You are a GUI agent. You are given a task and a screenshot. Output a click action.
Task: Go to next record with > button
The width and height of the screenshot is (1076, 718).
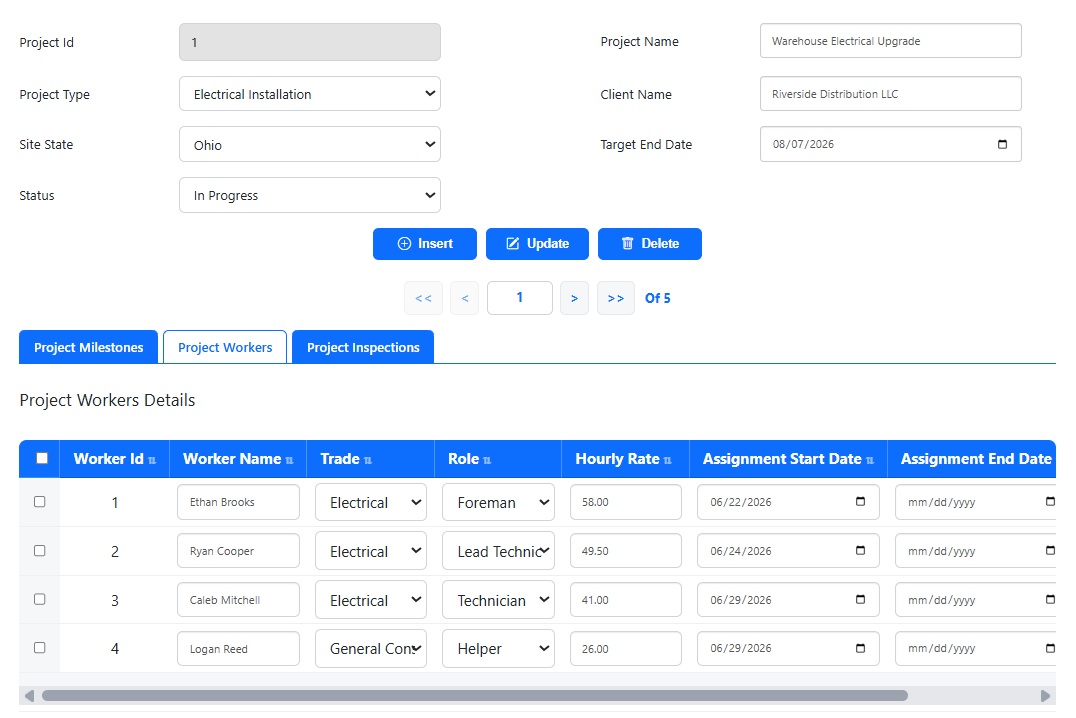point(574,298)
